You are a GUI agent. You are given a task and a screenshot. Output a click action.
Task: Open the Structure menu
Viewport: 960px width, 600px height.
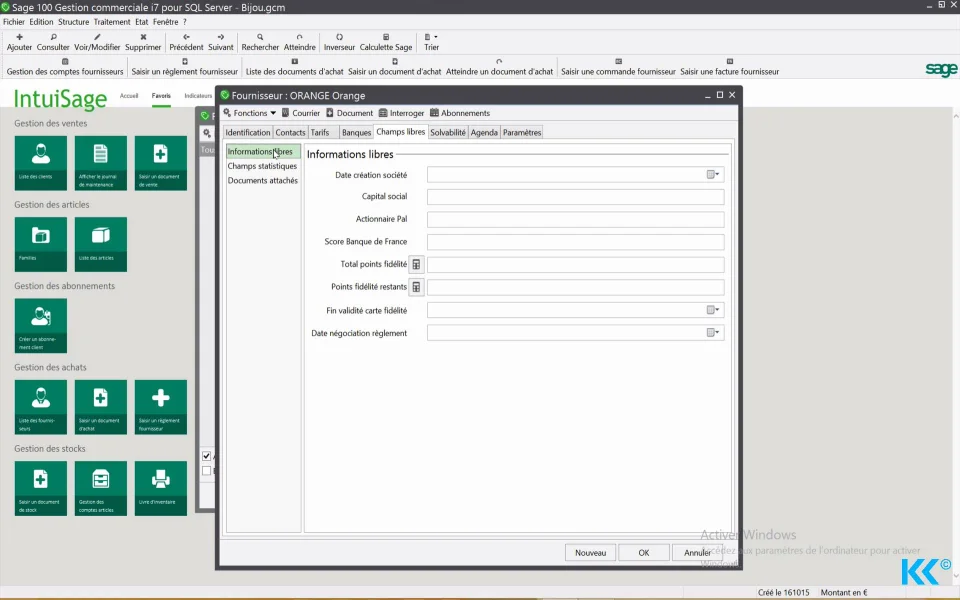tap(73, 21)
